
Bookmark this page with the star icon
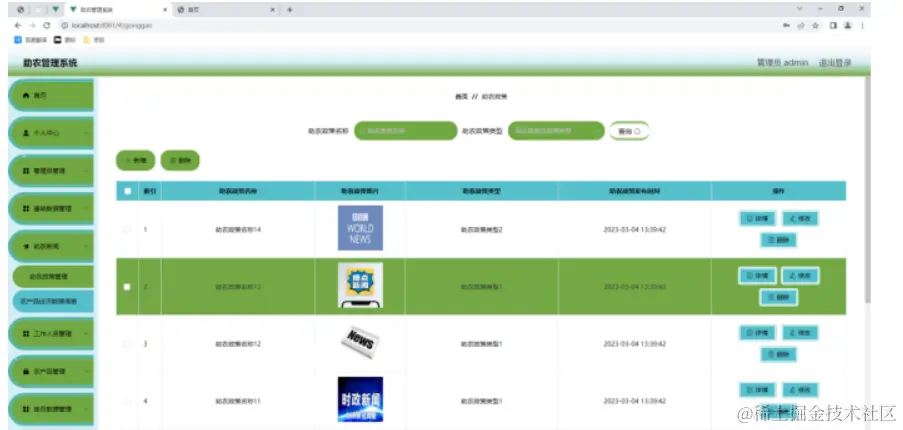click(815, 26)
